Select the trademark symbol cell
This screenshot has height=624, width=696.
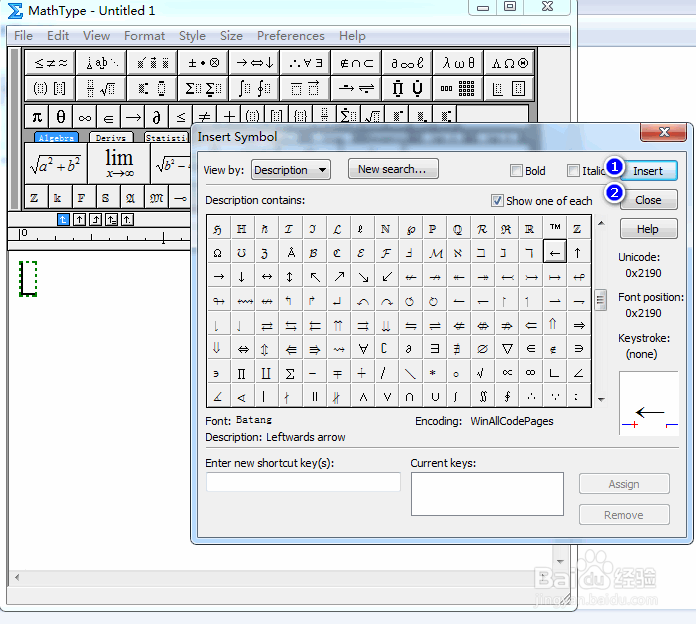[554, 228]
